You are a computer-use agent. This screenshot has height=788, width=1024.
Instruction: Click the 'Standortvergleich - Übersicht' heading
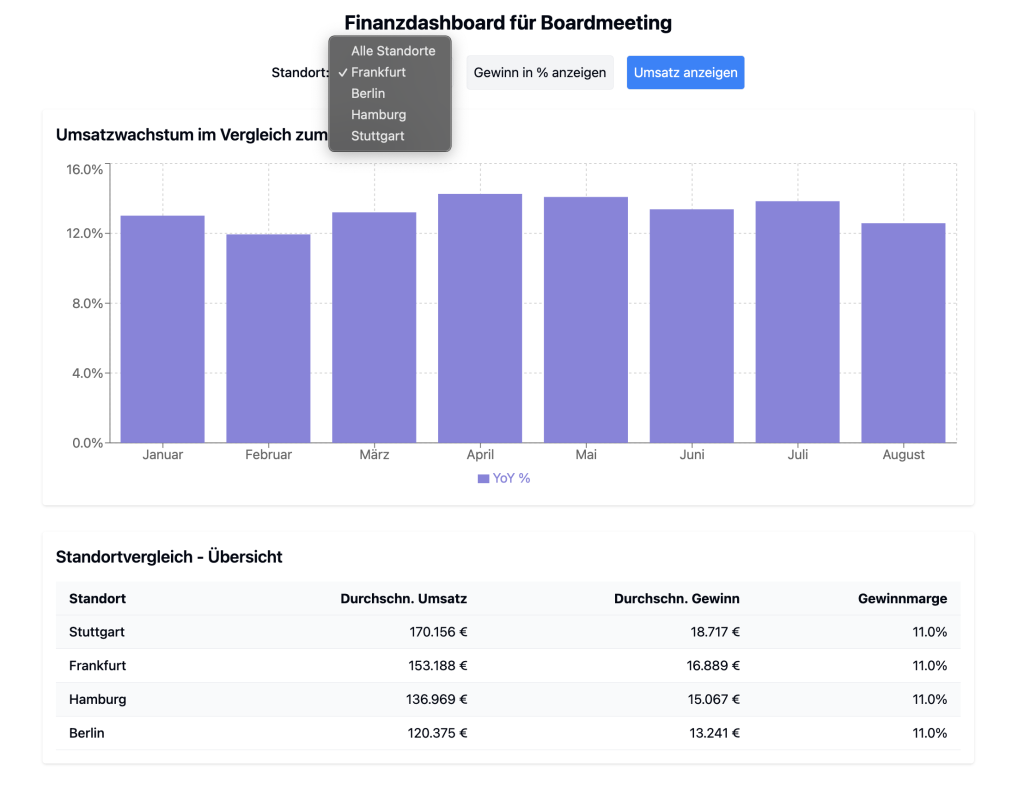point(169,557)
